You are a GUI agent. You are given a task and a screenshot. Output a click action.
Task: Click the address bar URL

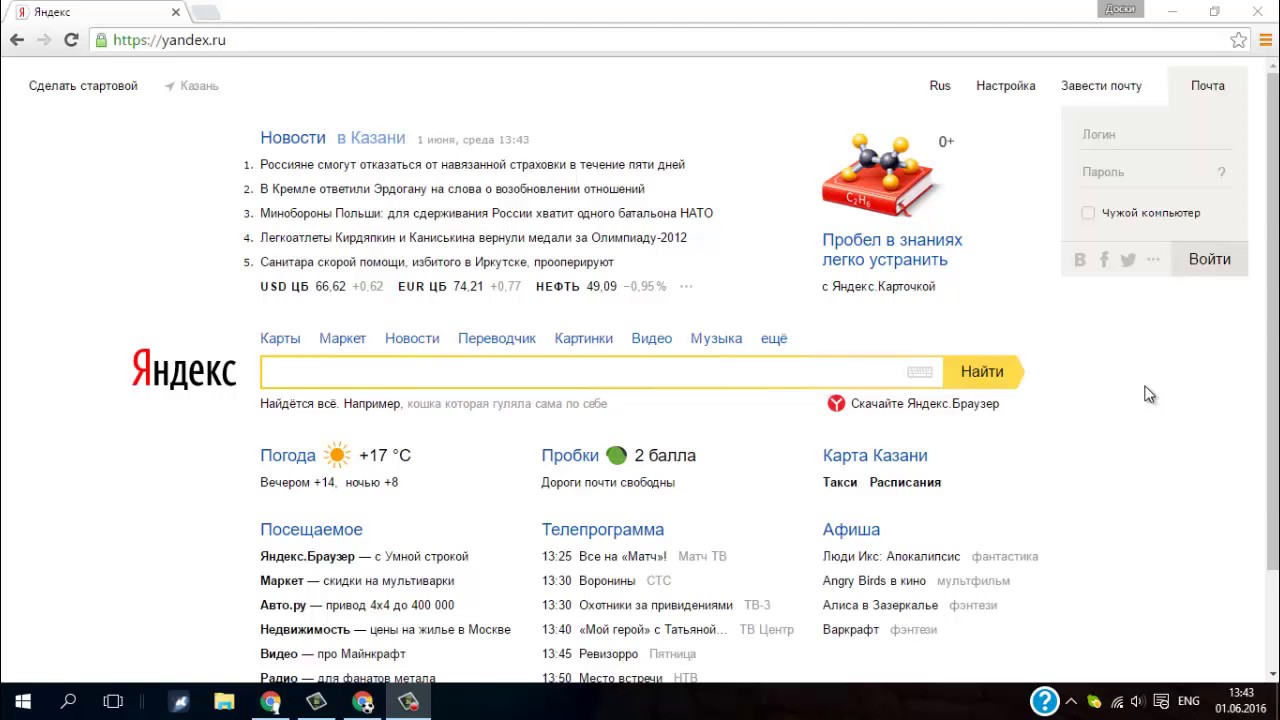click(x=169, y=40)
